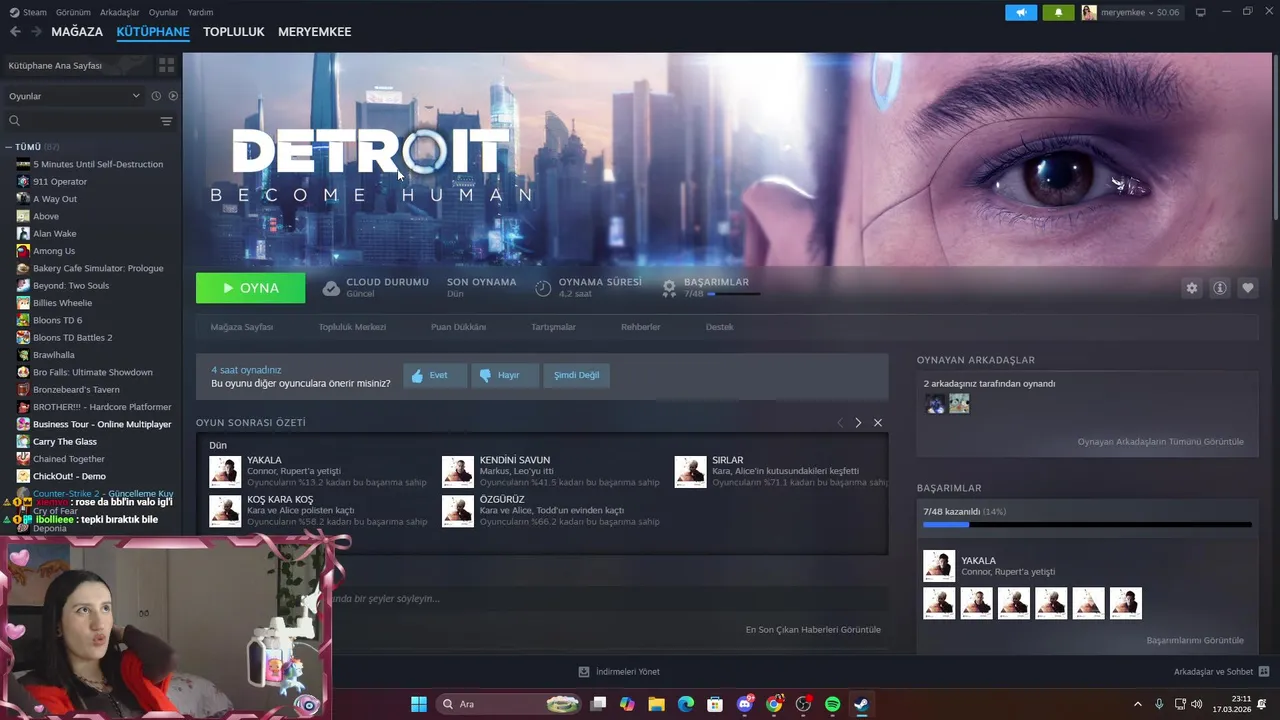
Task: Open the Rehberler link
Action: [x=640, y=327]
